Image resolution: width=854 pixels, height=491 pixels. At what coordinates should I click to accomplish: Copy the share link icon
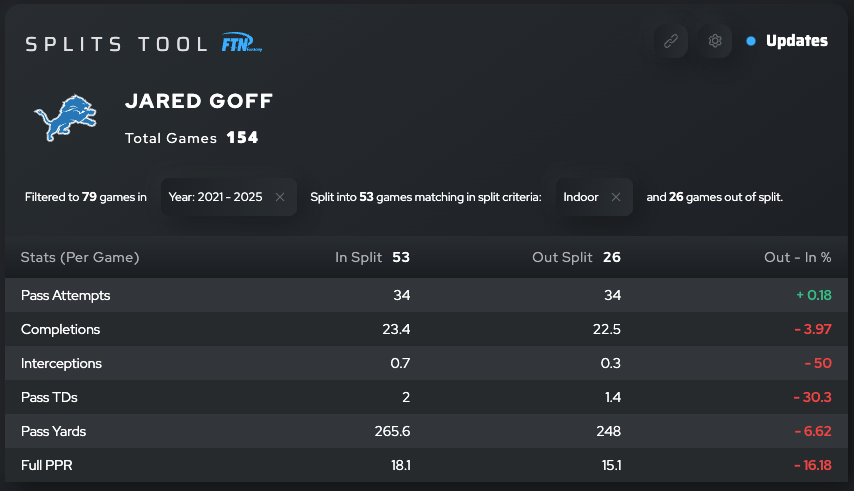coord(670,41)
